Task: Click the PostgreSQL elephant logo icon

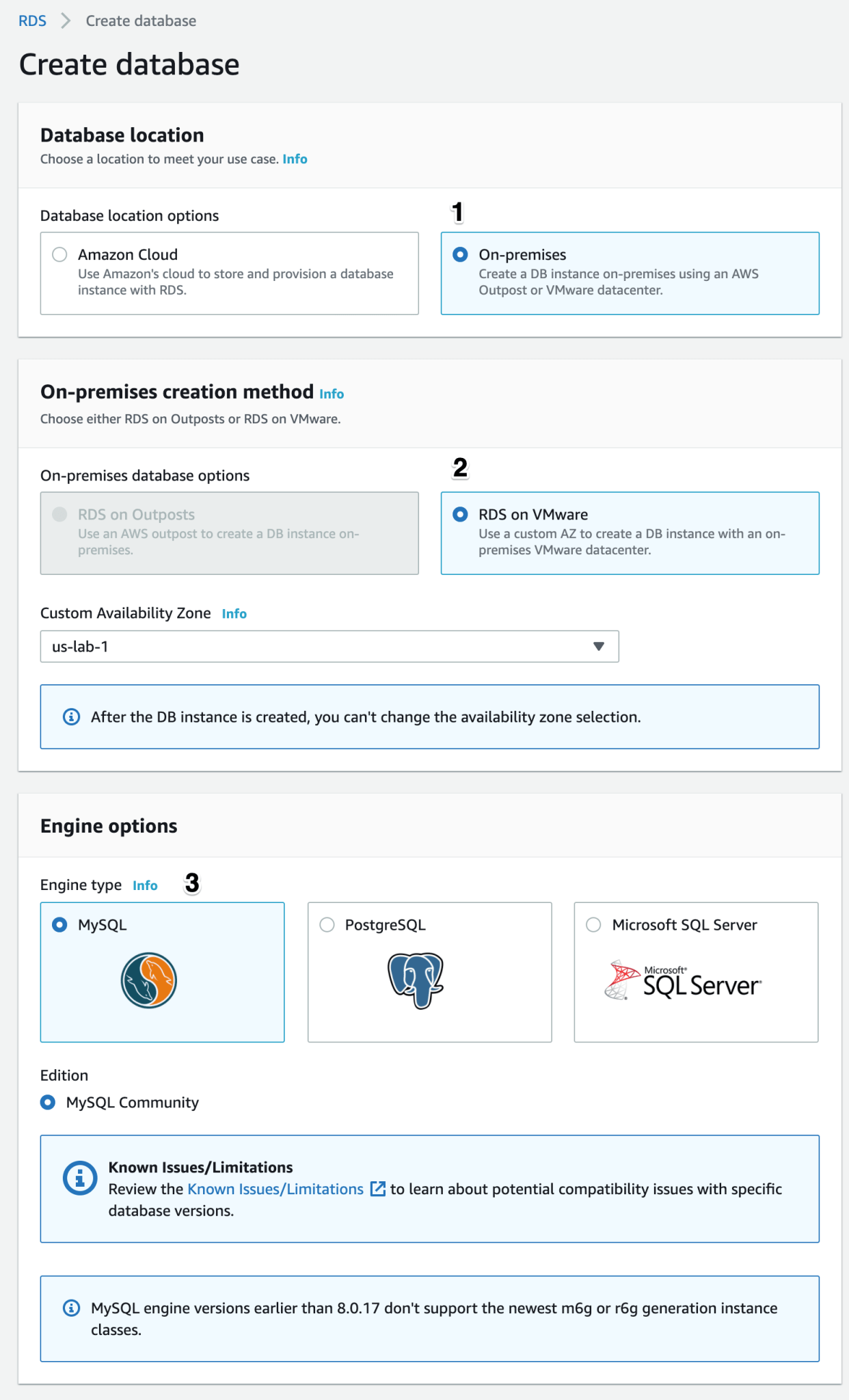Action: tap(416, 980)
